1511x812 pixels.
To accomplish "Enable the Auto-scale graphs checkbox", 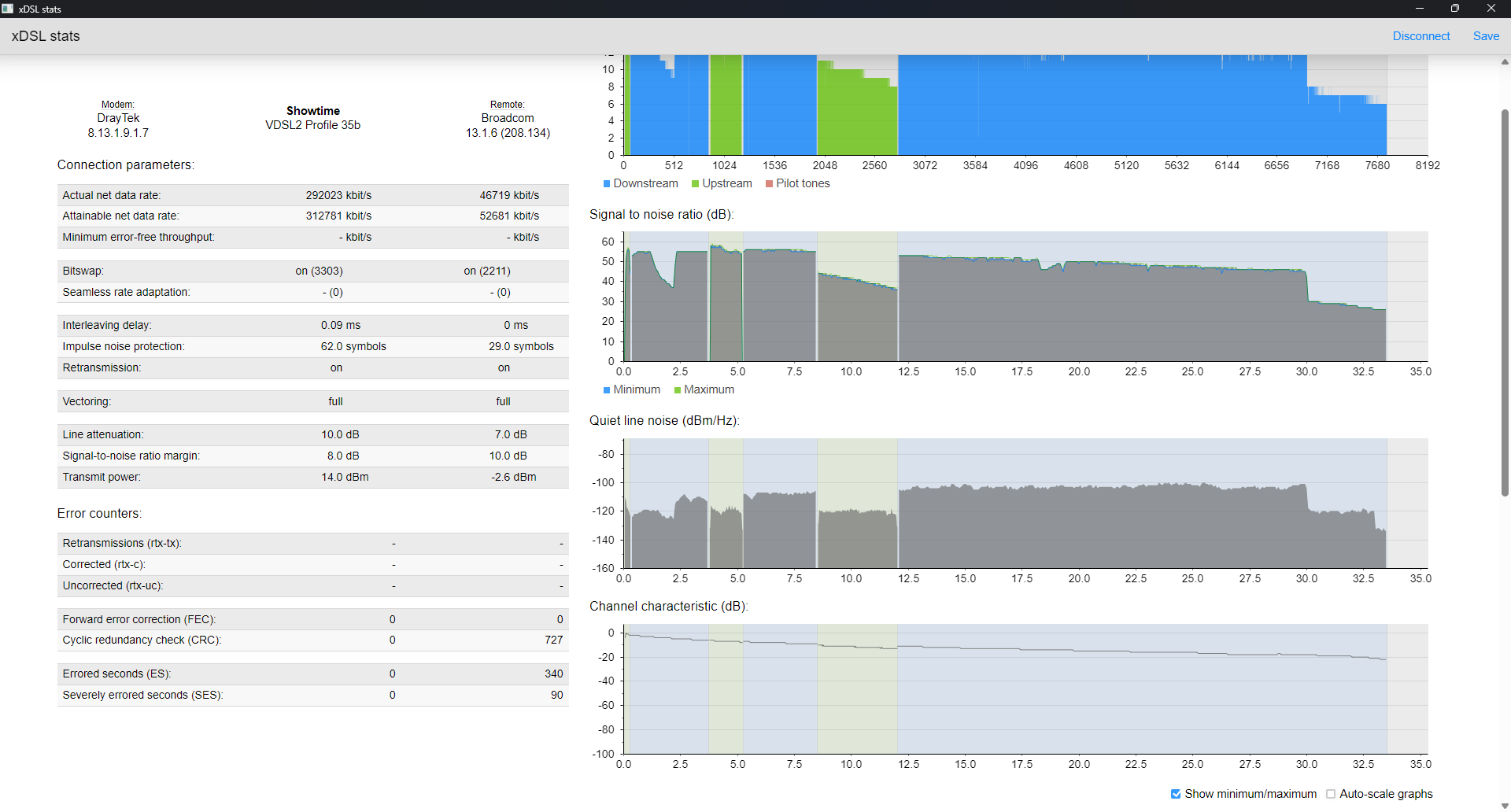I will point(1331,794).
